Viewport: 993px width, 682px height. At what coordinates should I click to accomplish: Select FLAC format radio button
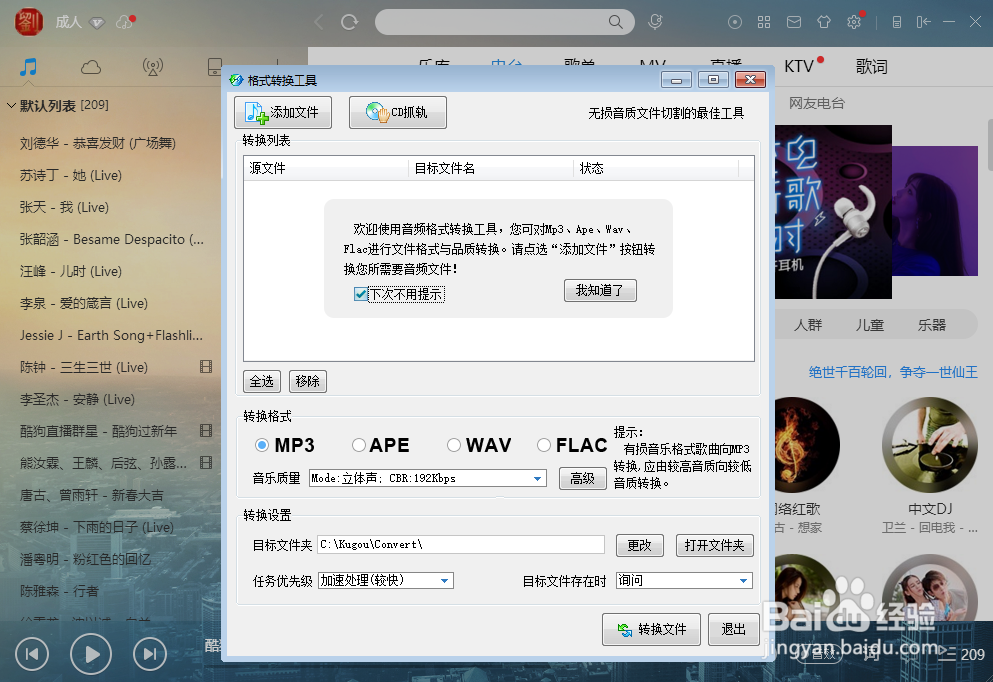pyautogui.click(x=543, y=445)
